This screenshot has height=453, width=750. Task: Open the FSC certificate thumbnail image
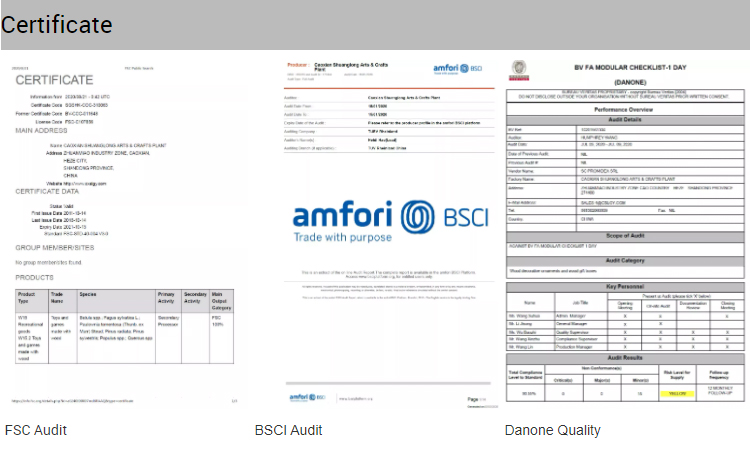(x=124, y=233)
